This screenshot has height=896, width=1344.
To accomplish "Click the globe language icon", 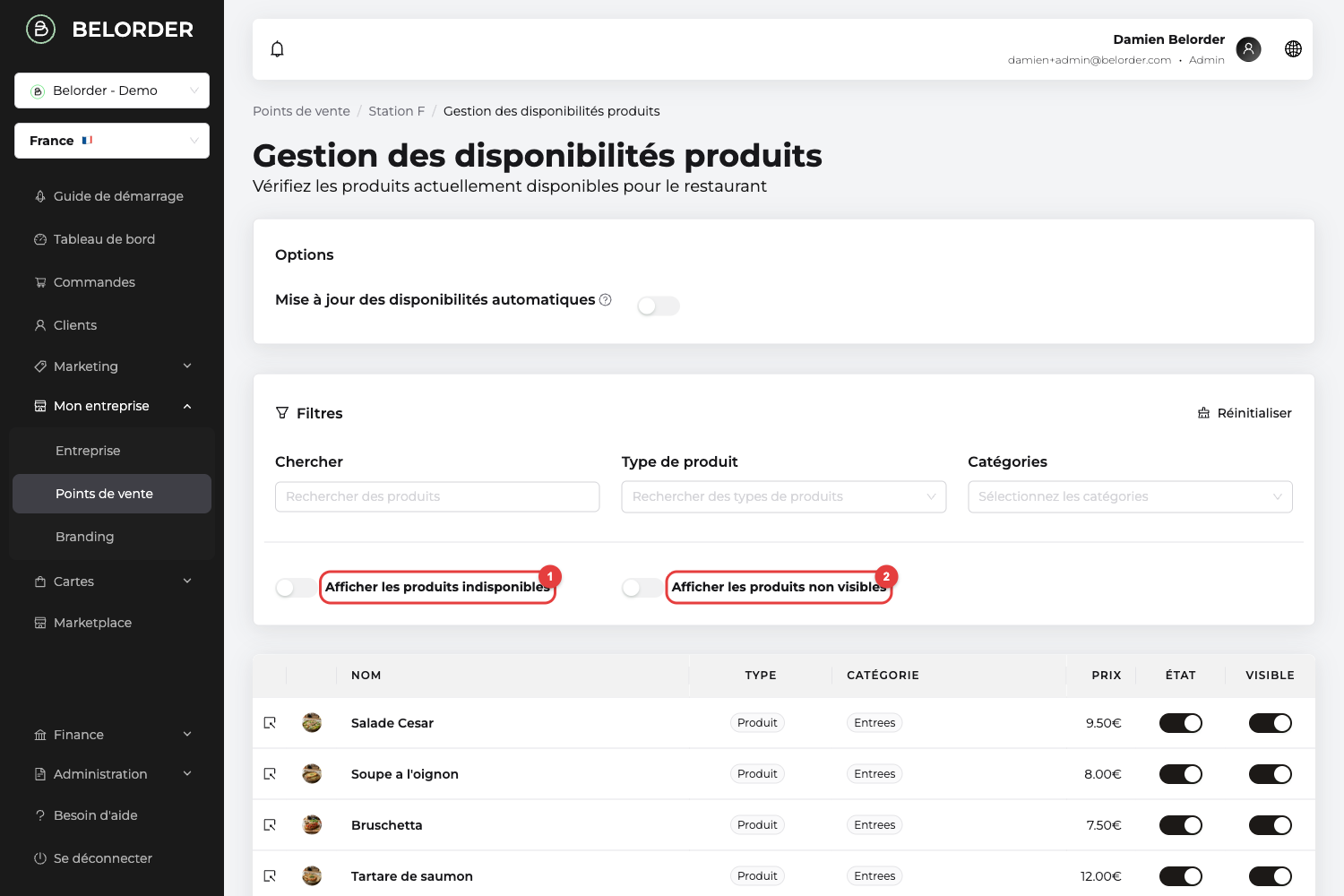I will click(x=1293, y=49).
